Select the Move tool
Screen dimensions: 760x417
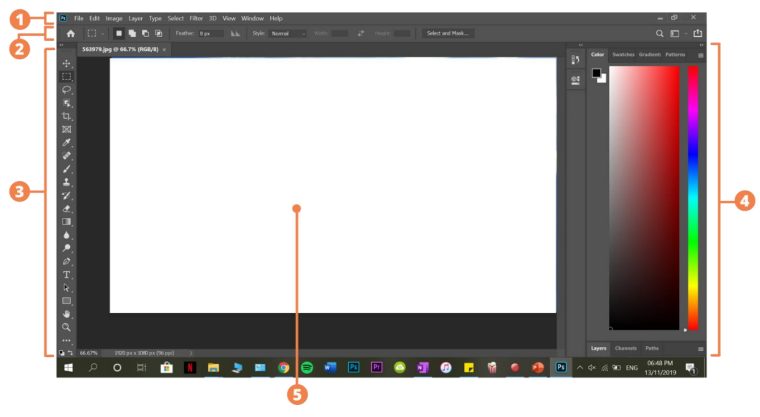pyautogui.click(x=66, y=64)
